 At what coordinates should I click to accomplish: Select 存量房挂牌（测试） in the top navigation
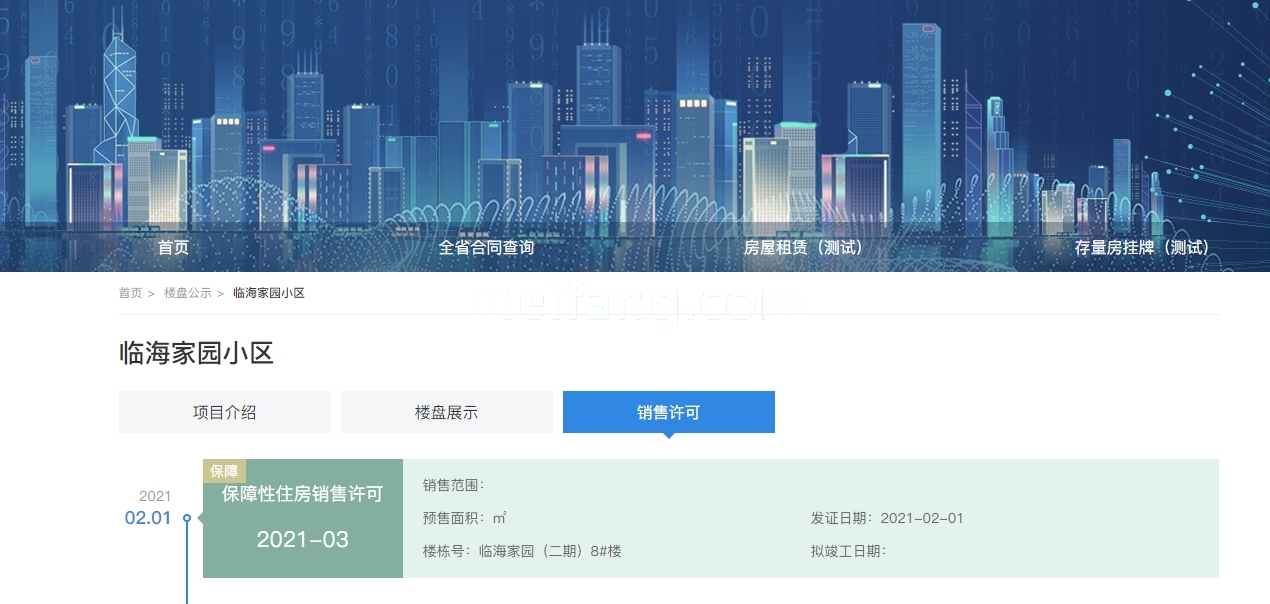coord(1141,248)
